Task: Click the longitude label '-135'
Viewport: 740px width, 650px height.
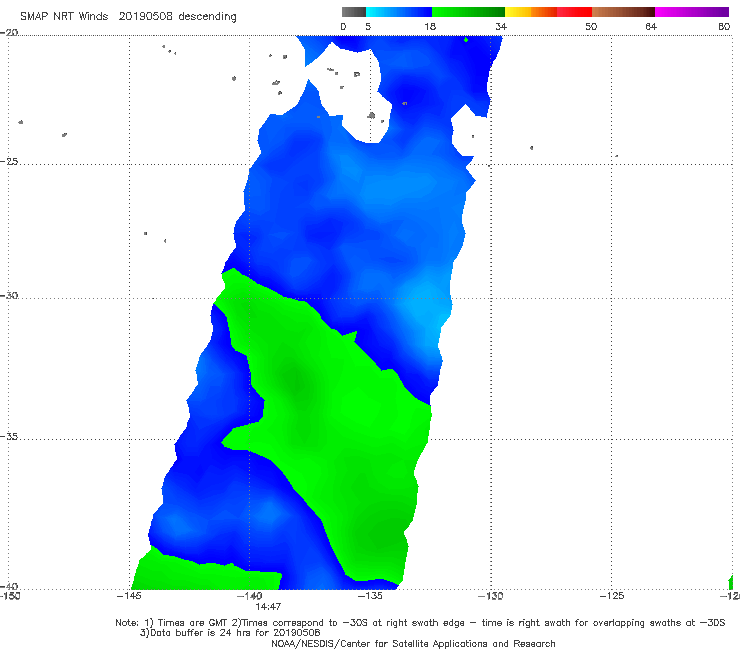Action: [x=370, y=596]
